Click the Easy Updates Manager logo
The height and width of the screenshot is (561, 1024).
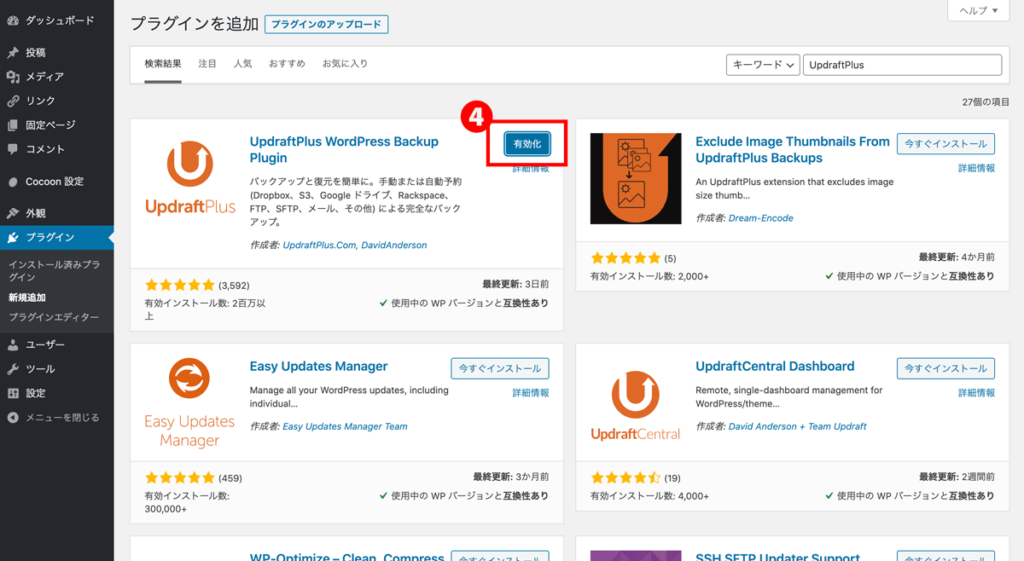(189, 402)
